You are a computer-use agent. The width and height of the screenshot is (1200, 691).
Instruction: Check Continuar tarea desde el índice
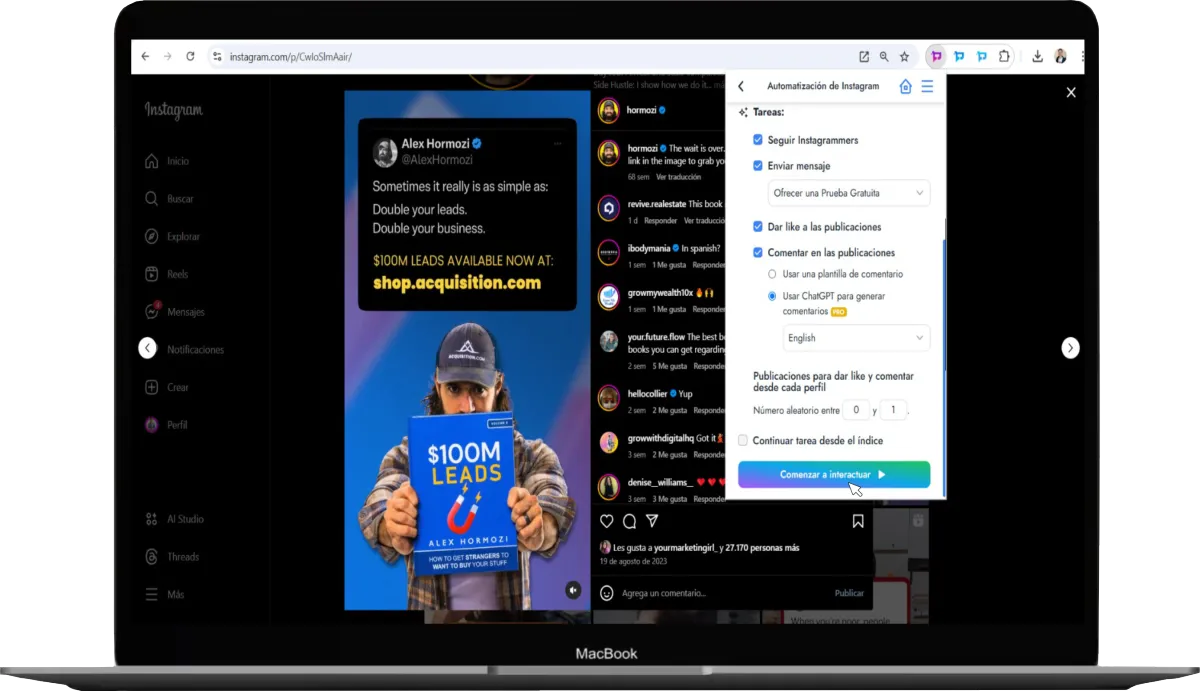click(743, 440)
